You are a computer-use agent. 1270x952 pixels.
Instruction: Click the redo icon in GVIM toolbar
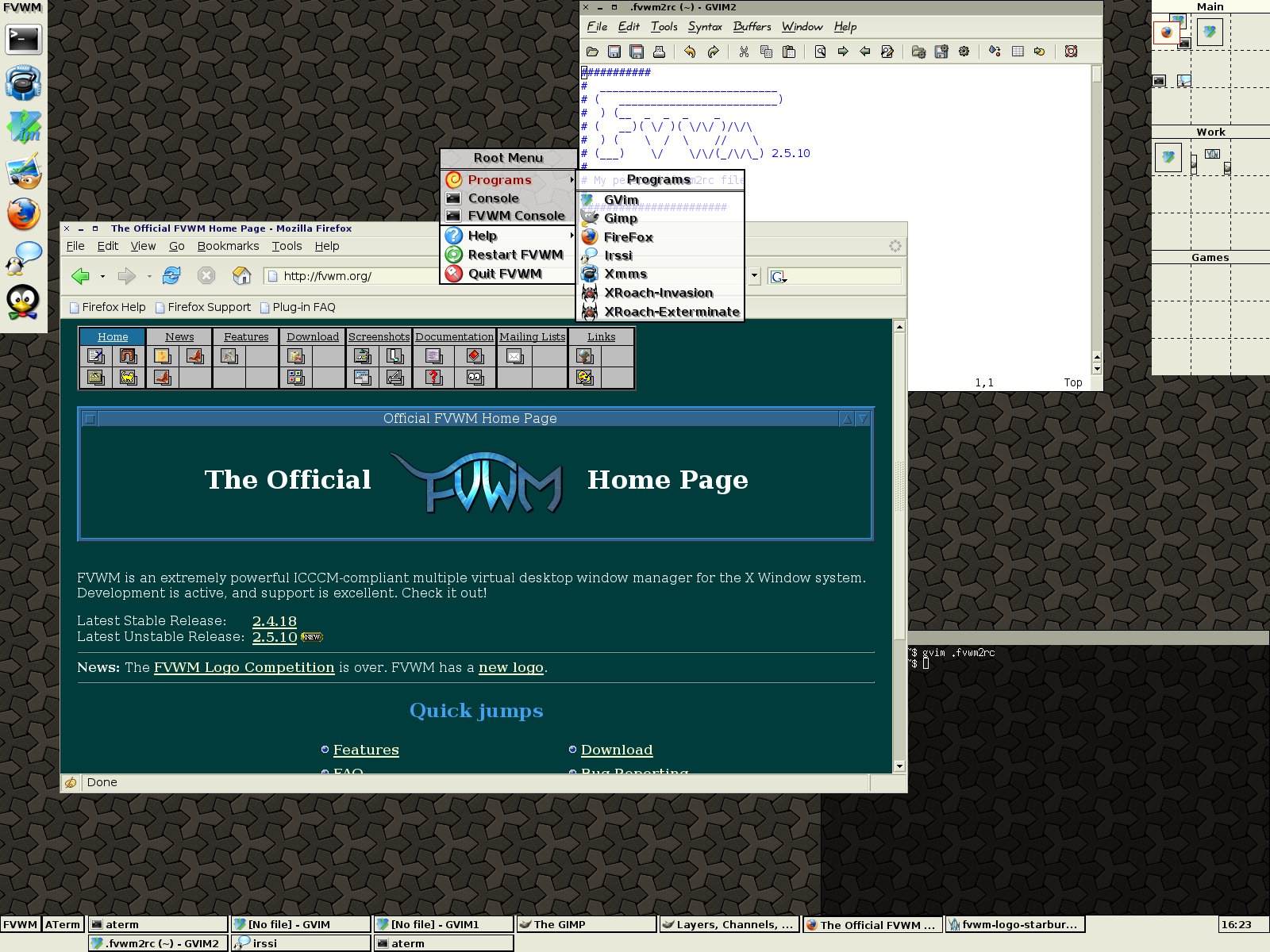click(x=713, y=52)
